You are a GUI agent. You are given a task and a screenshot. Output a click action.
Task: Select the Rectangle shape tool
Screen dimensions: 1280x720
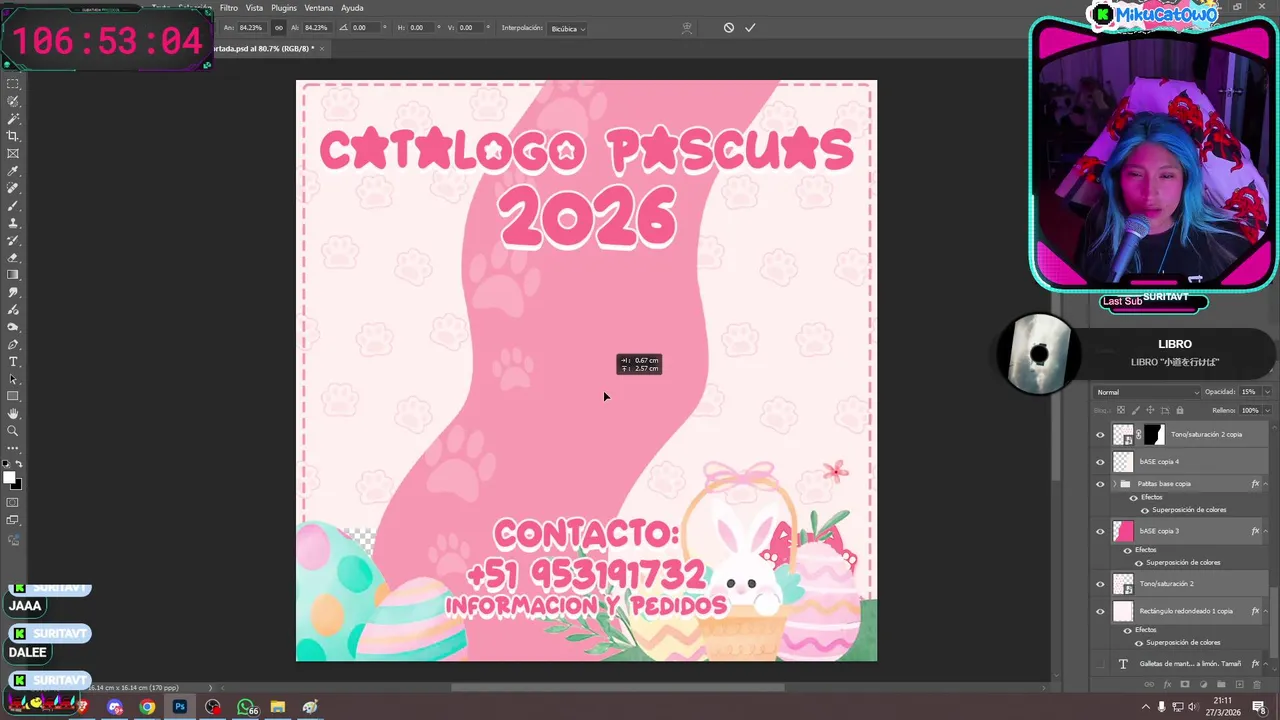(x=13, y=396)
